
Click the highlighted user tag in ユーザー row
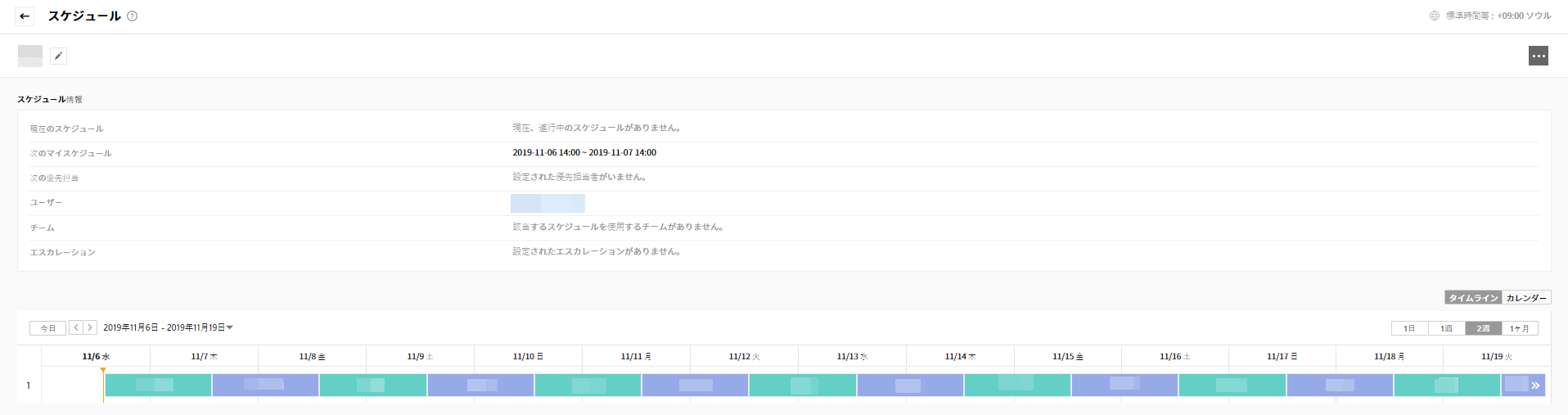click(547, 203)
